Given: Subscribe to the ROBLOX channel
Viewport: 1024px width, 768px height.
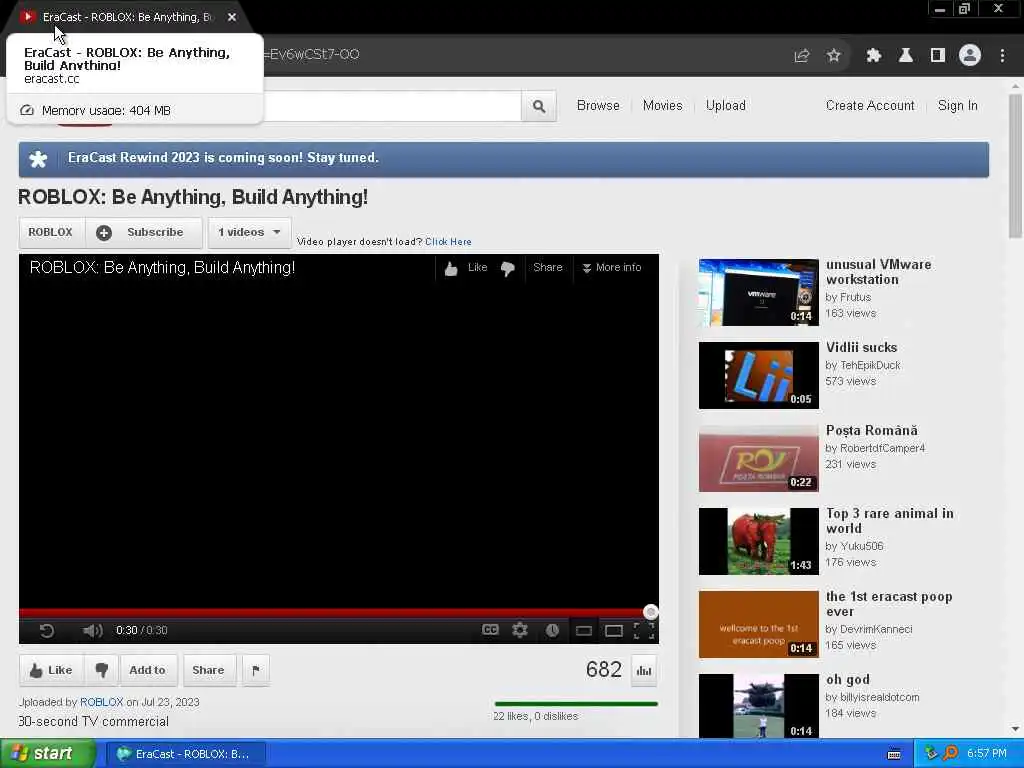Looking at the screenshot, I should [144, 232].
